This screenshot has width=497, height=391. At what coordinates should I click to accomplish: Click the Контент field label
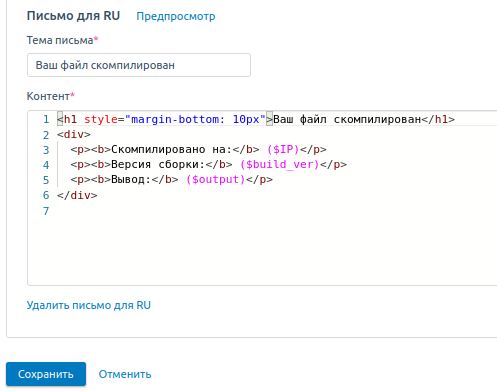click(x=48, y=96)
